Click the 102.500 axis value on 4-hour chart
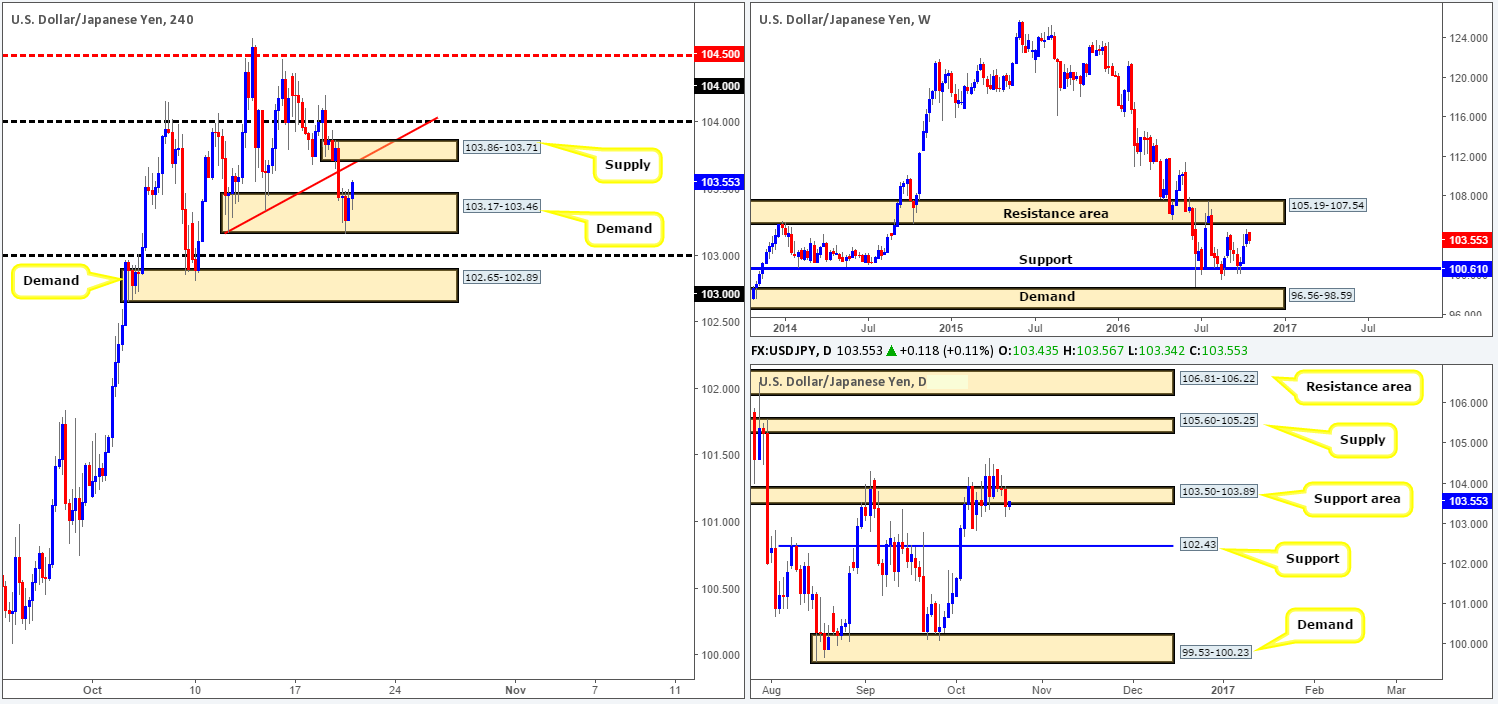 click(719, 322)
